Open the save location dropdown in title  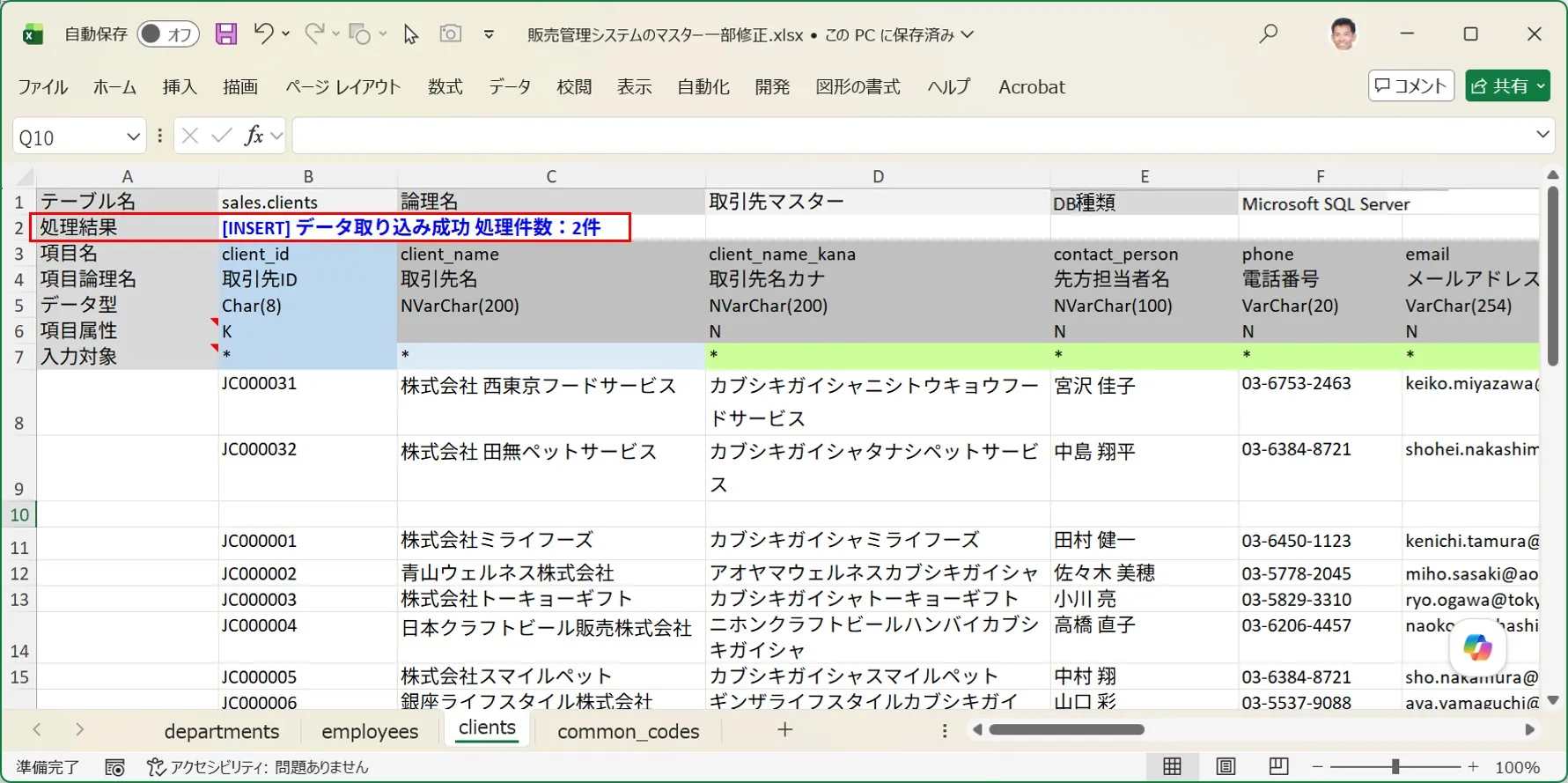968,34
